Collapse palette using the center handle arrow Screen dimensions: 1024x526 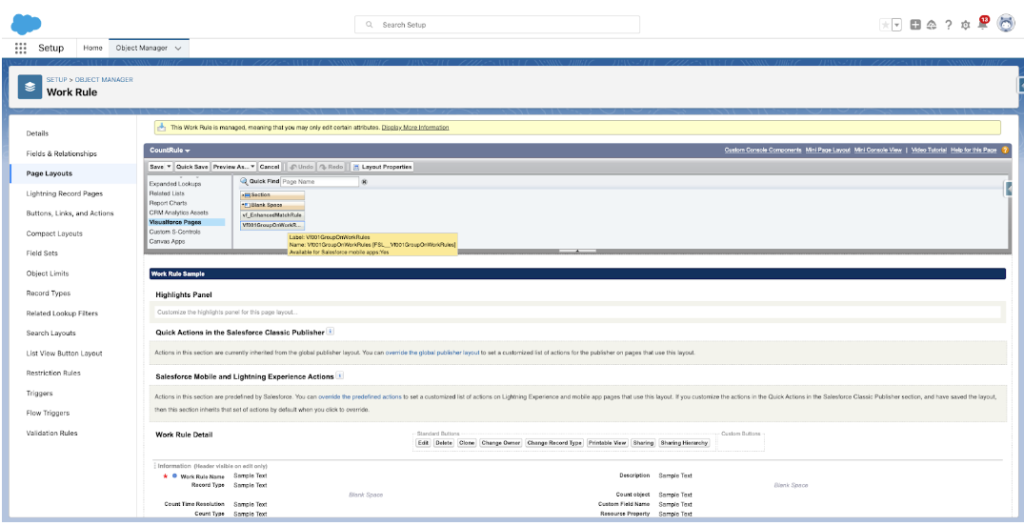click(x=577, y=250)
